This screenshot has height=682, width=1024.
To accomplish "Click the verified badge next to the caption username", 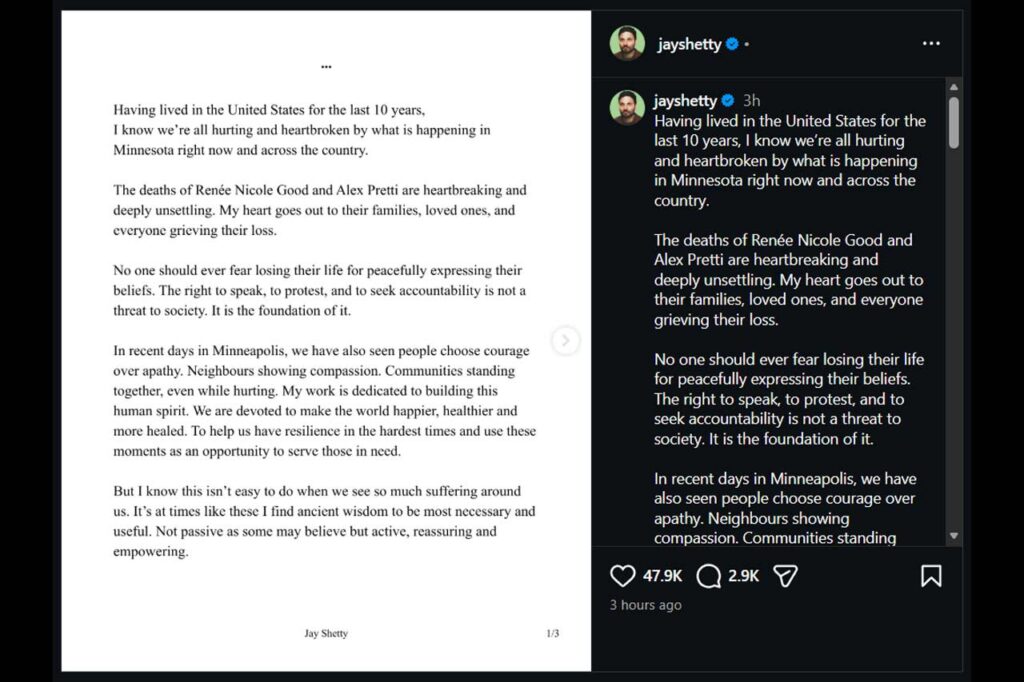I will point(728,101).
